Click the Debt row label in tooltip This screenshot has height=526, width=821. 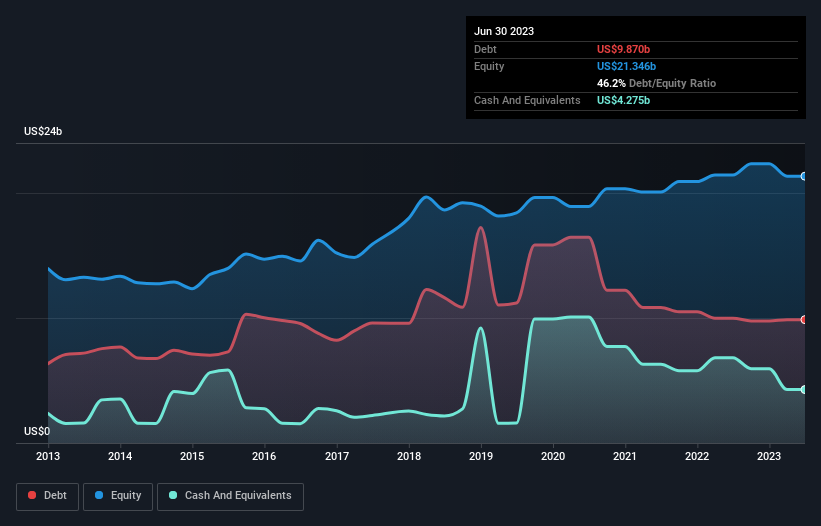[485, 49]
